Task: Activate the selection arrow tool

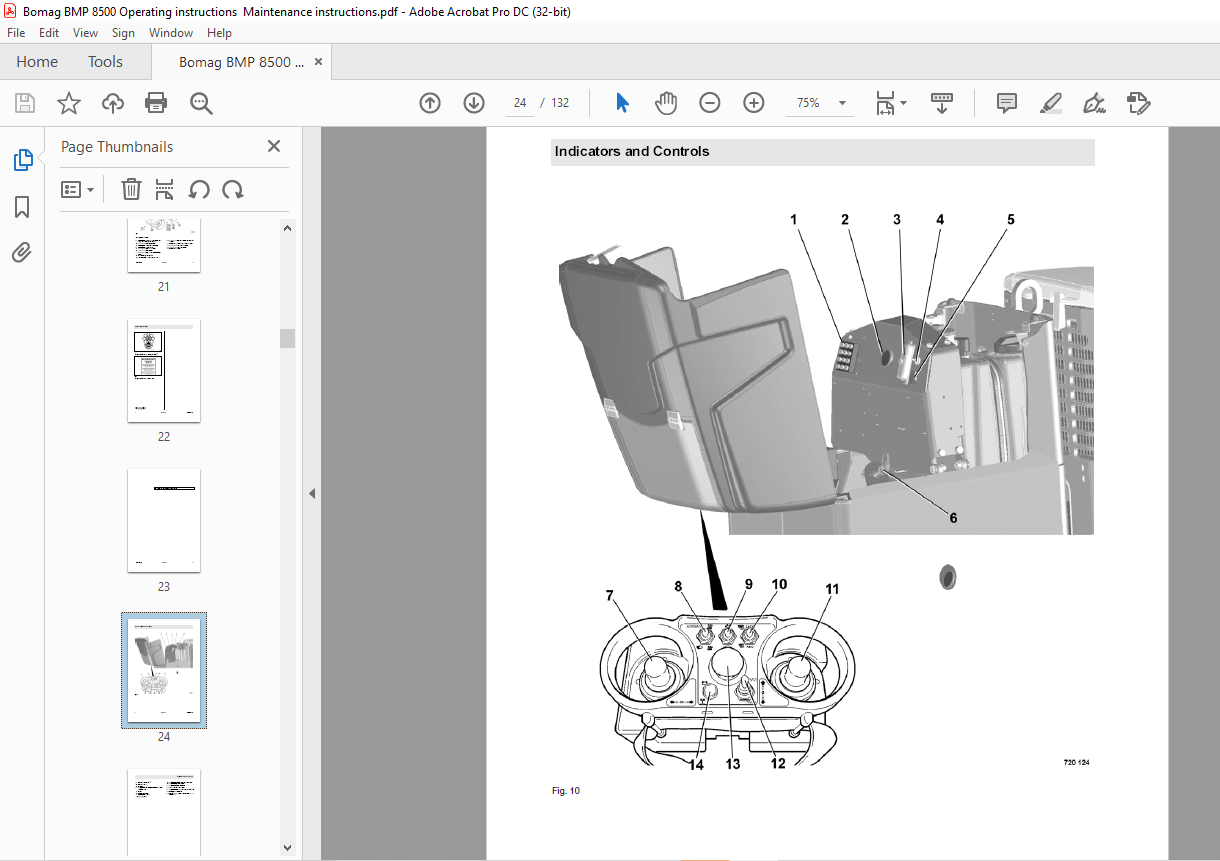Action: 622,103
